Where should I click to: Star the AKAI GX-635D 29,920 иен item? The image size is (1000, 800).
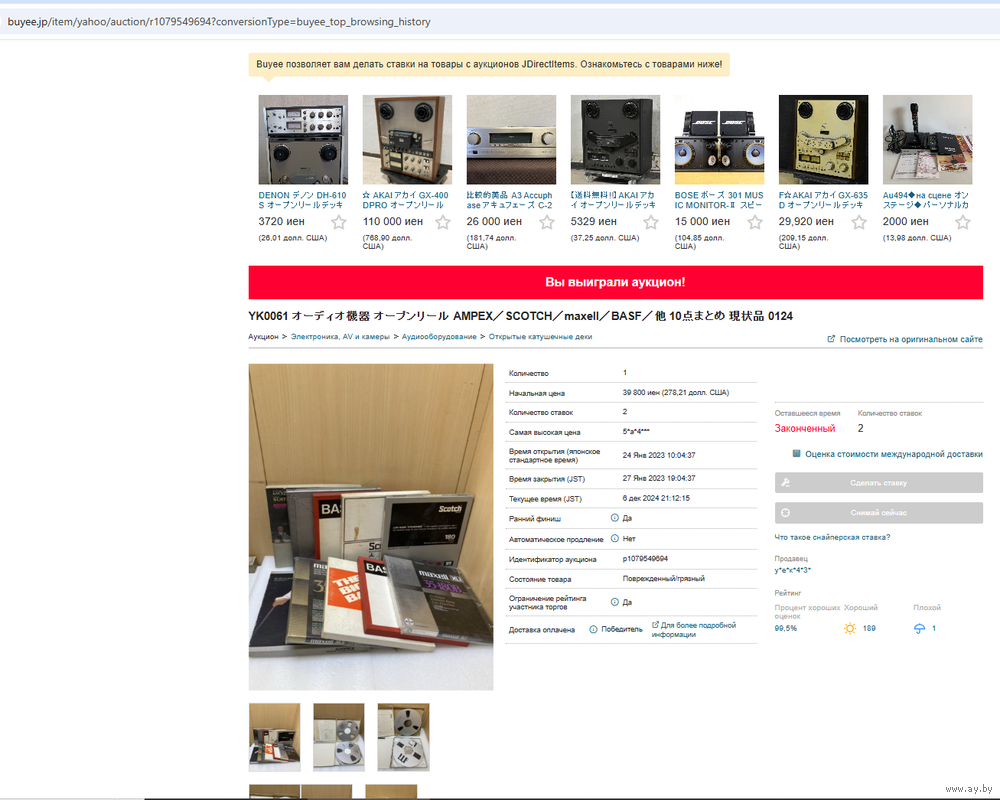pyautogui.click(x=859, y=222)
